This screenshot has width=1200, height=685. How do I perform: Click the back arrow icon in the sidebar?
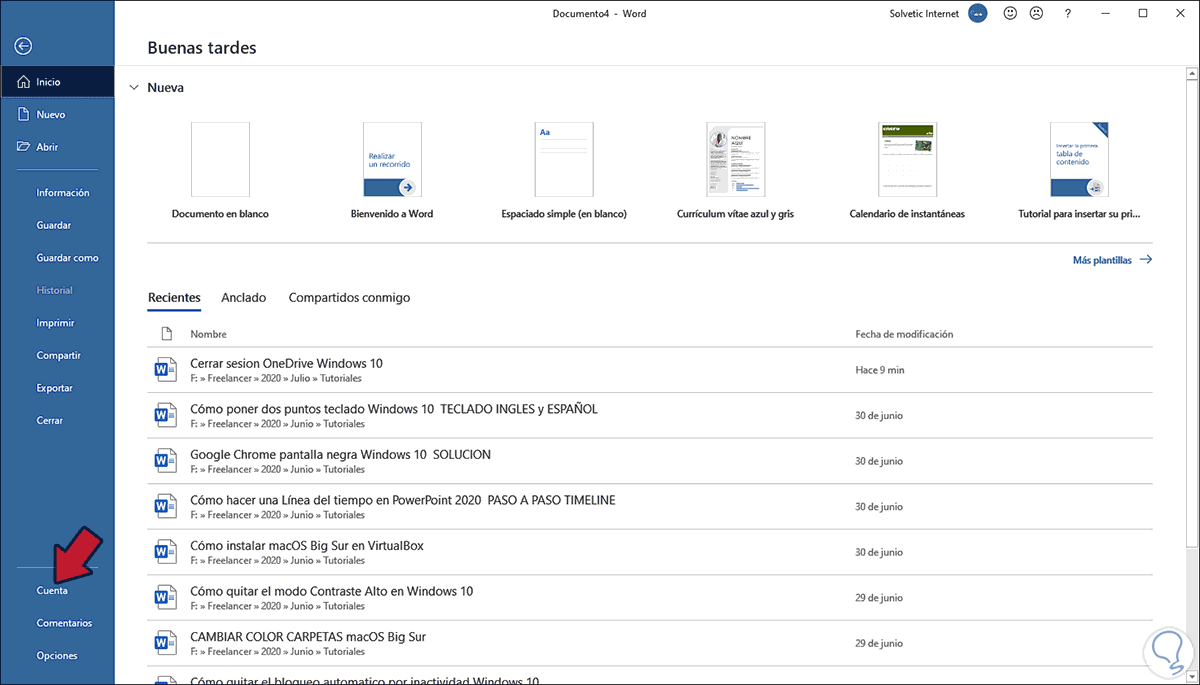[x=24, y=46]
